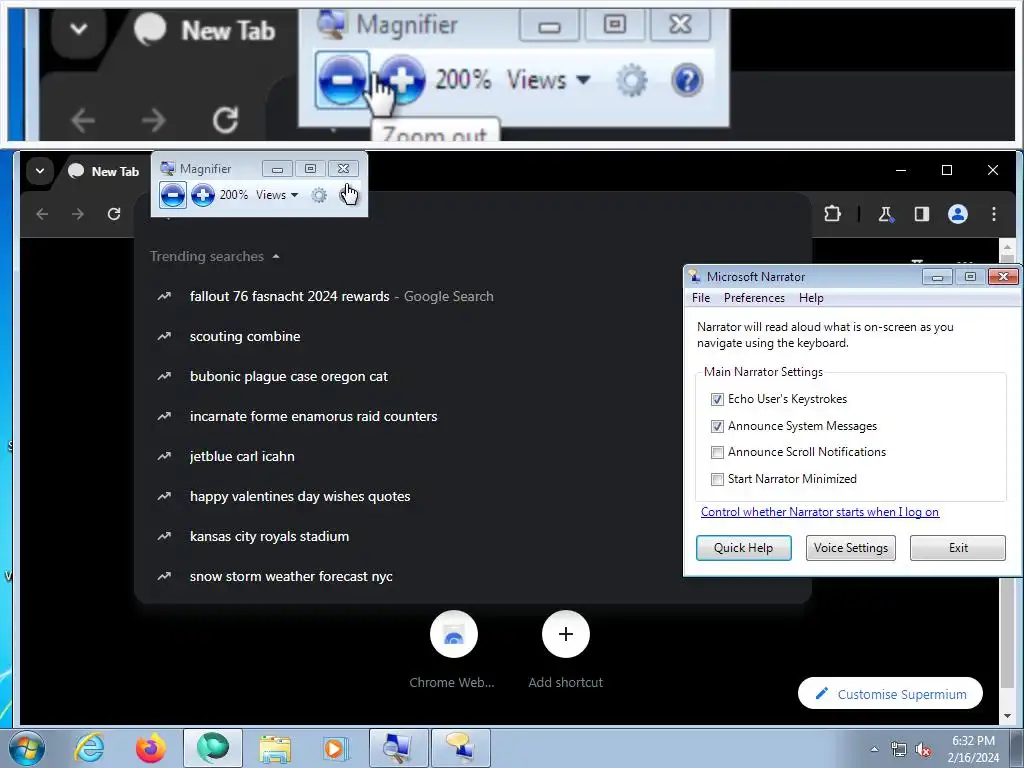Open the tab search chevron button

[x=40, y=171]
